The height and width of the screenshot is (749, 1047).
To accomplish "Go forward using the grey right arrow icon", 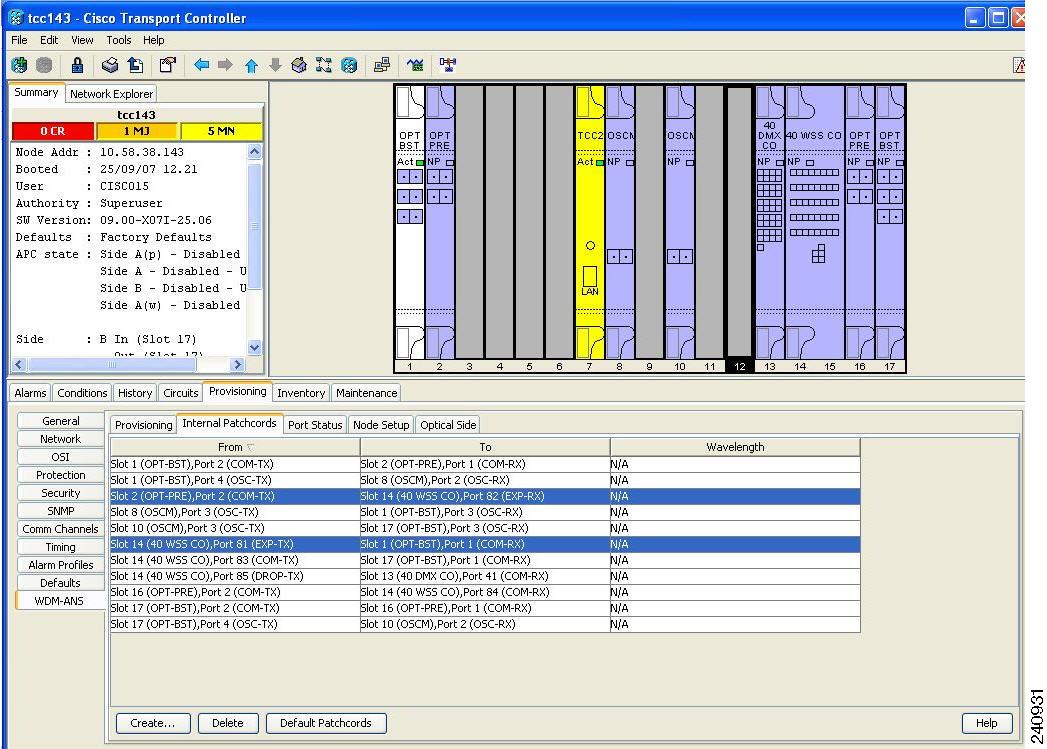I will pyautogui.click(x=226, y=65).
